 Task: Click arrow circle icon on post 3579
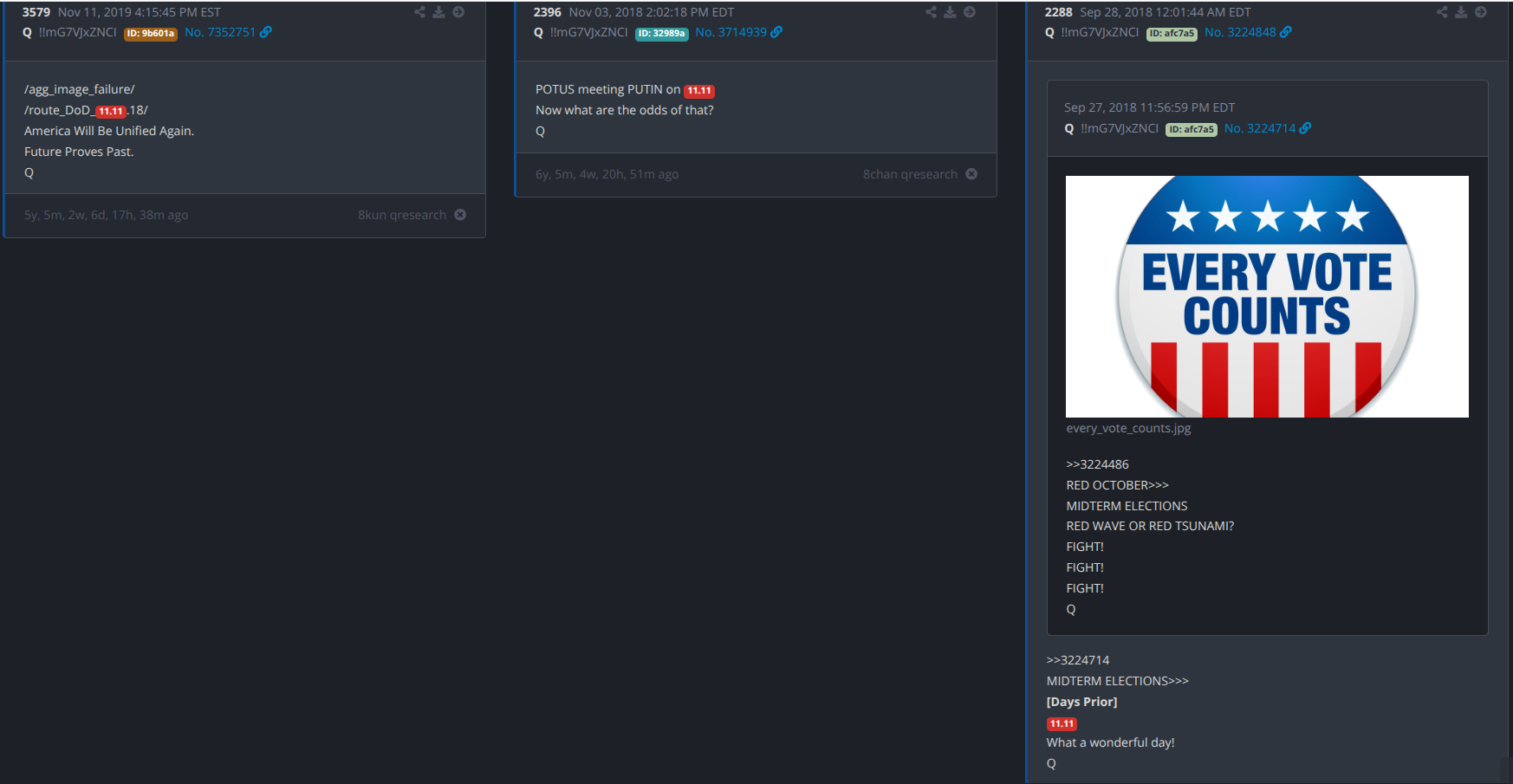tap(458, 12)
